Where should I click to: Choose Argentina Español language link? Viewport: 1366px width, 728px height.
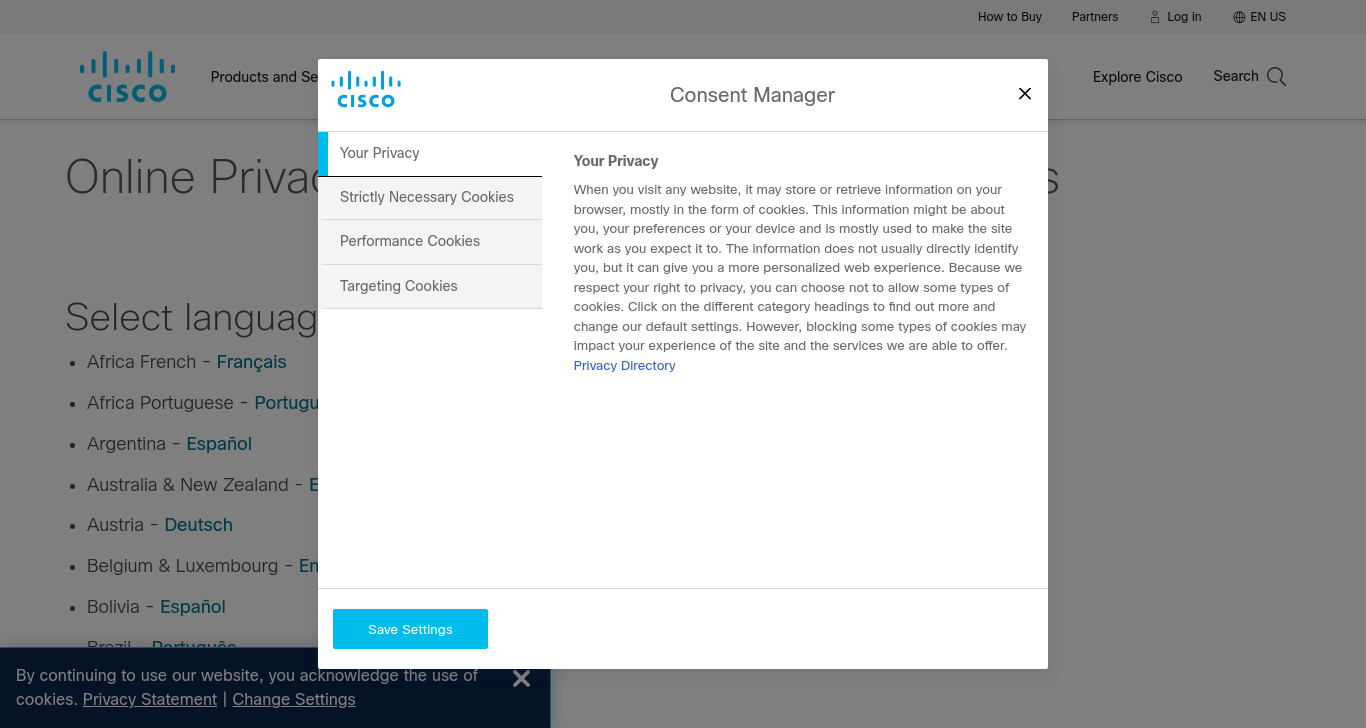pos(219,444)
